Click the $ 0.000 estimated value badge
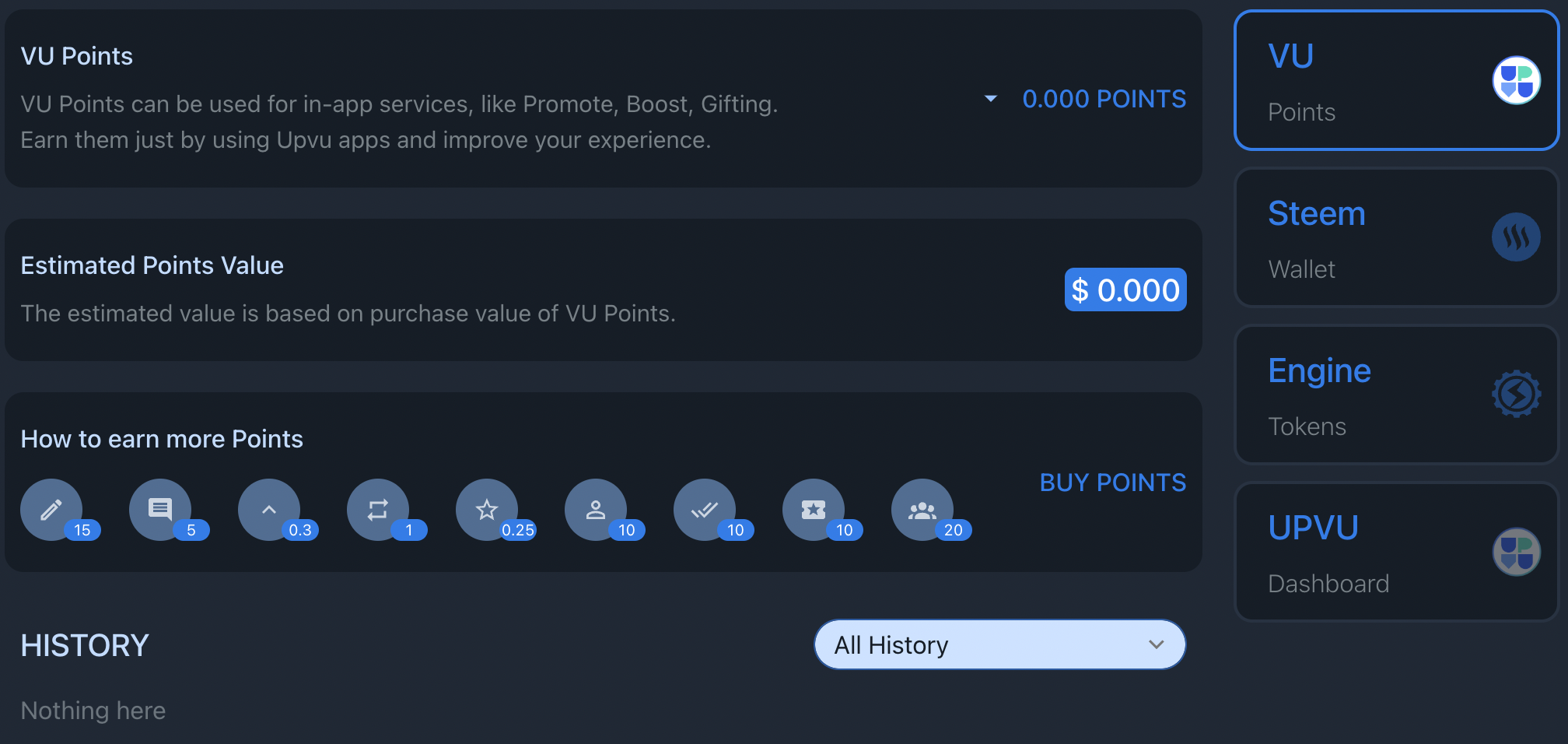 pyautogui.click(x=1125, y=290)
